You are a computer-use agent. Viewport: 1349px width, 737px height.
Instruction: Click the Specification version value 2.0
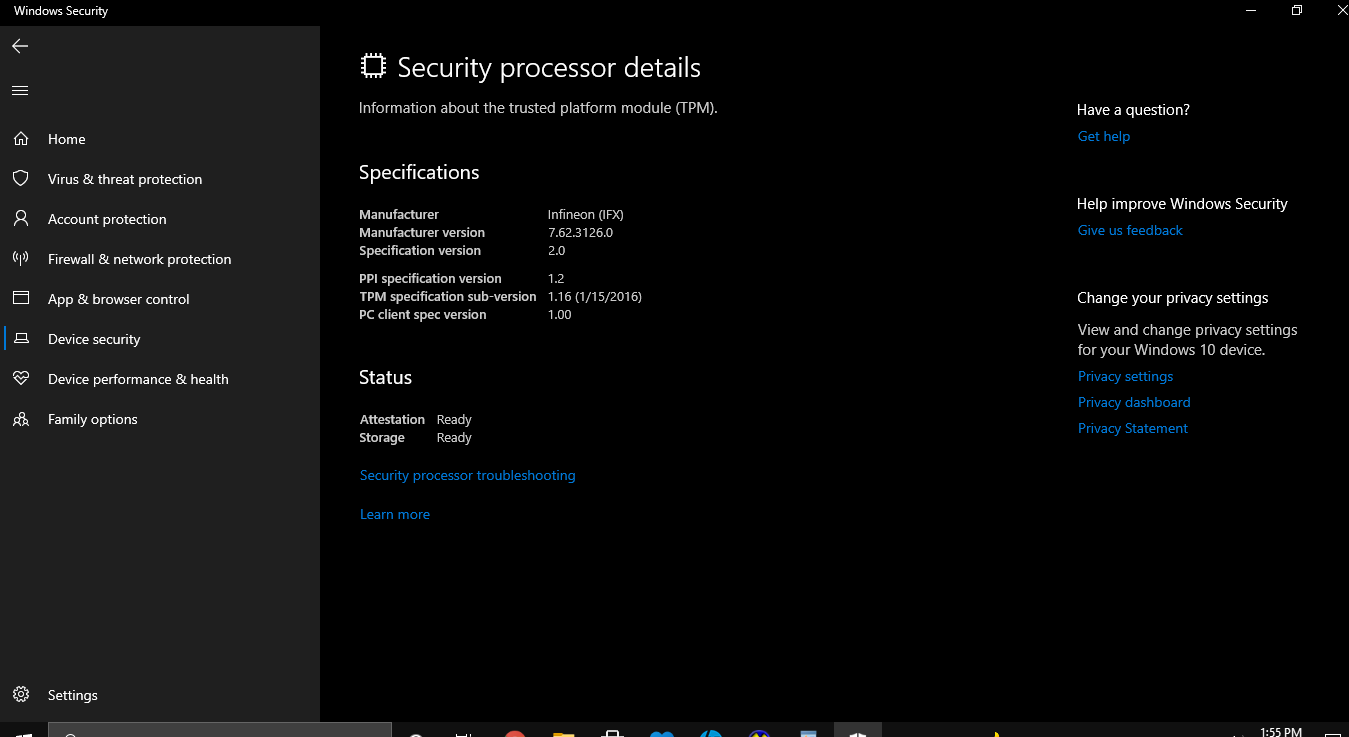(557, 250)
